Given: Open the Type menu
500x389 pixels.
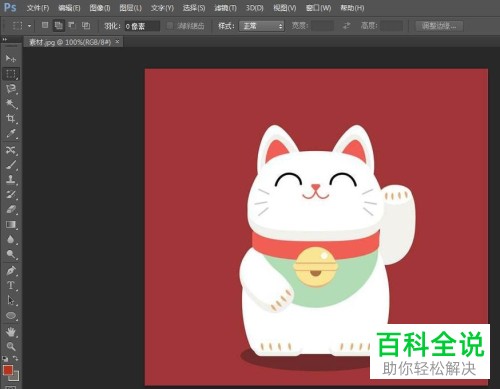Looking at the screenshot, I should click(162, 8).
